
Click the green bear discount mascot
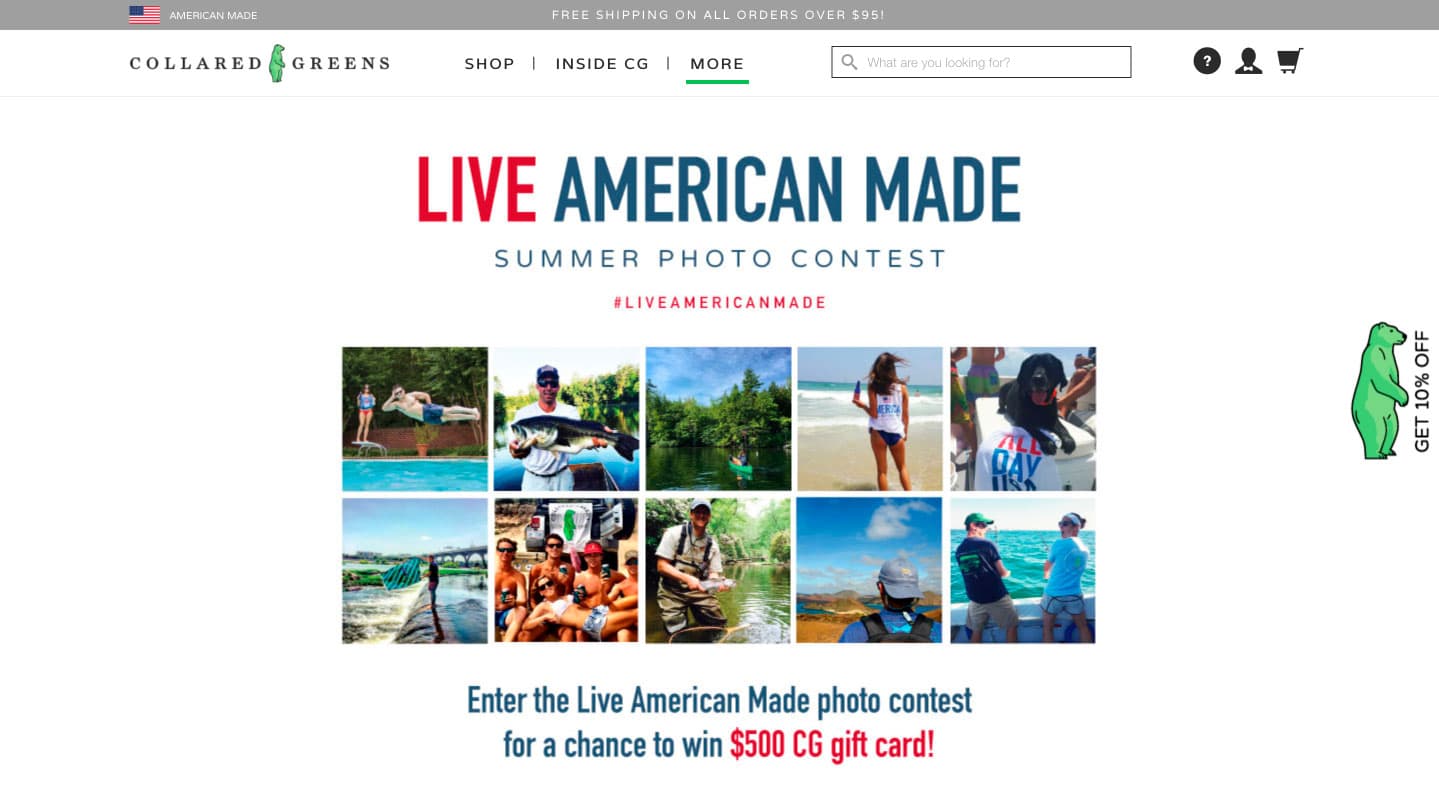1379,390
